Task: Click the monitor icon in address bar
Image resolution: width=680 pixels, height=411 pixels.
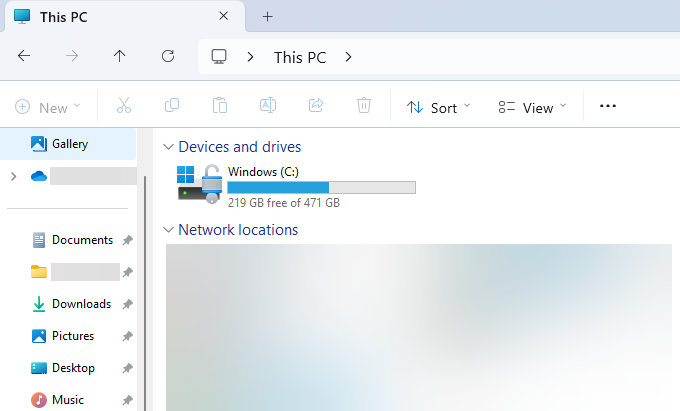Action: tap(219, 56)
